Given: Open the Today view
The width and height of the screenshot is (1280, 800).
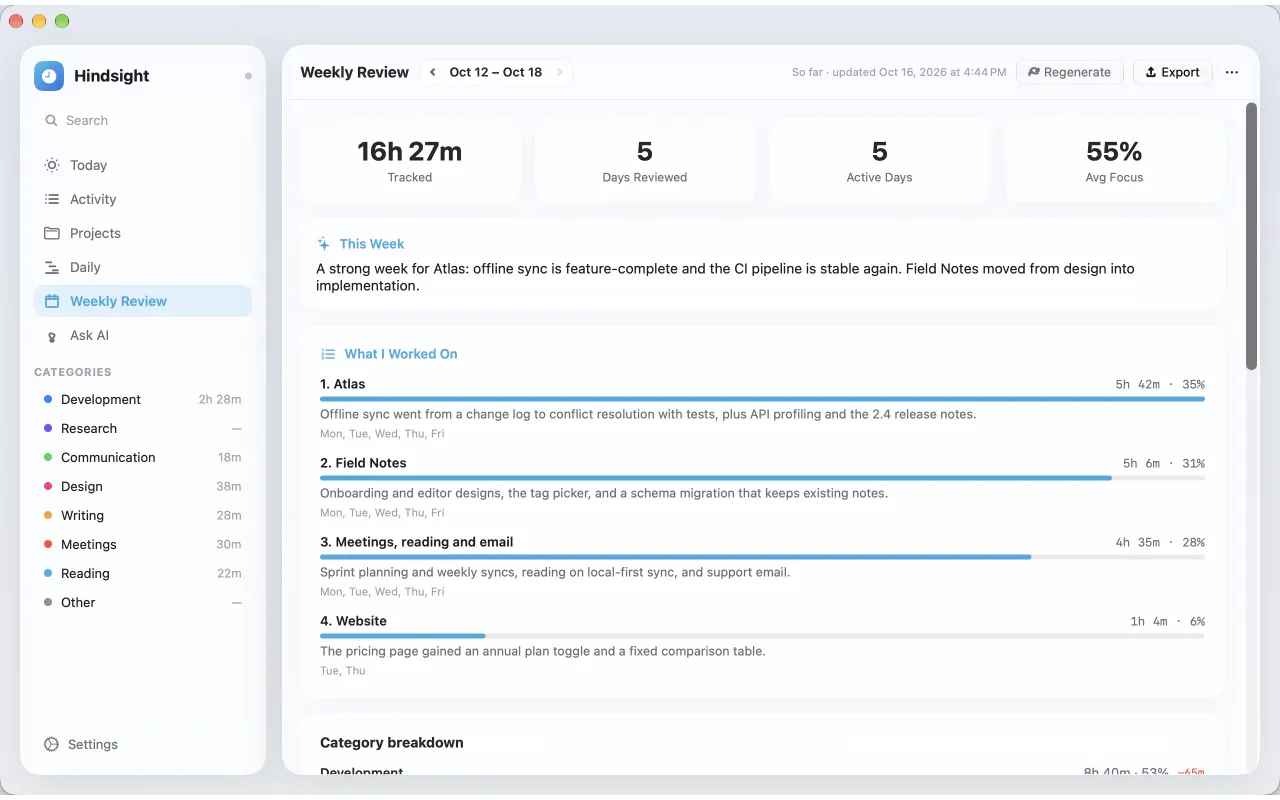Looking at the screenshot, I should coord(143,165).
